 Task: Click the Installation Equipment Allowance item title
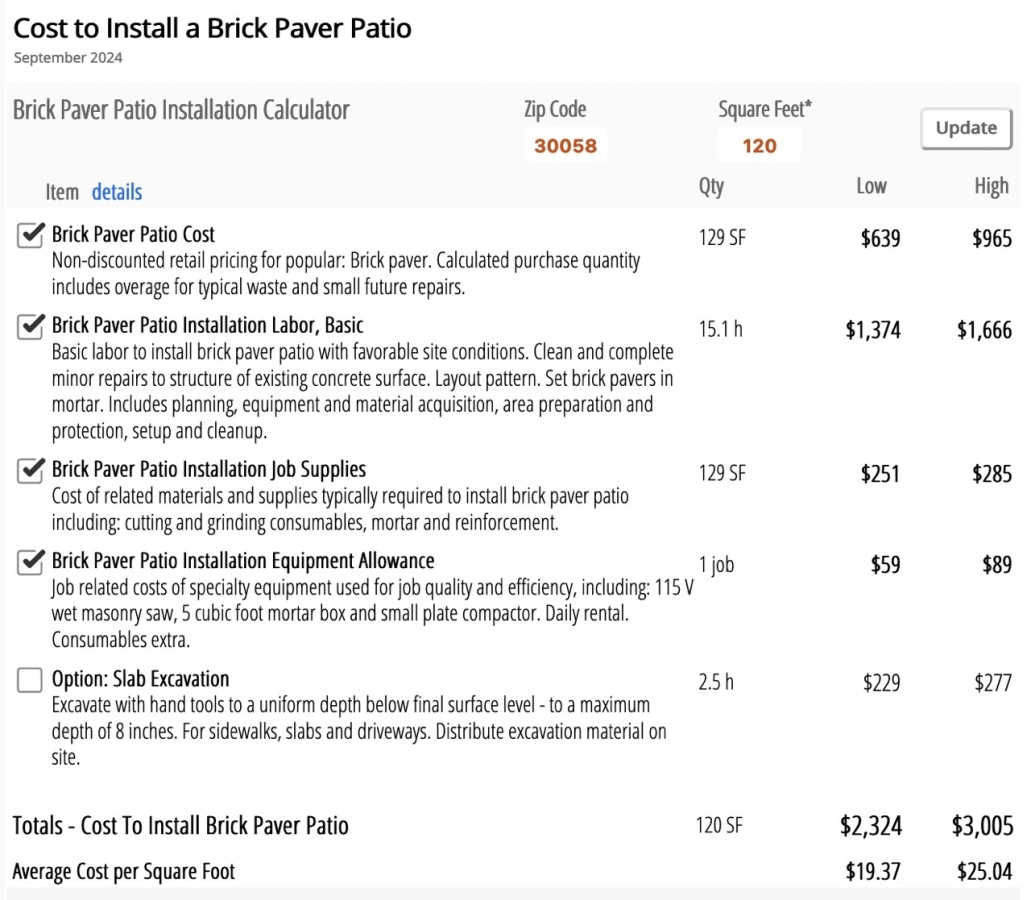click(x=243, y=561)
